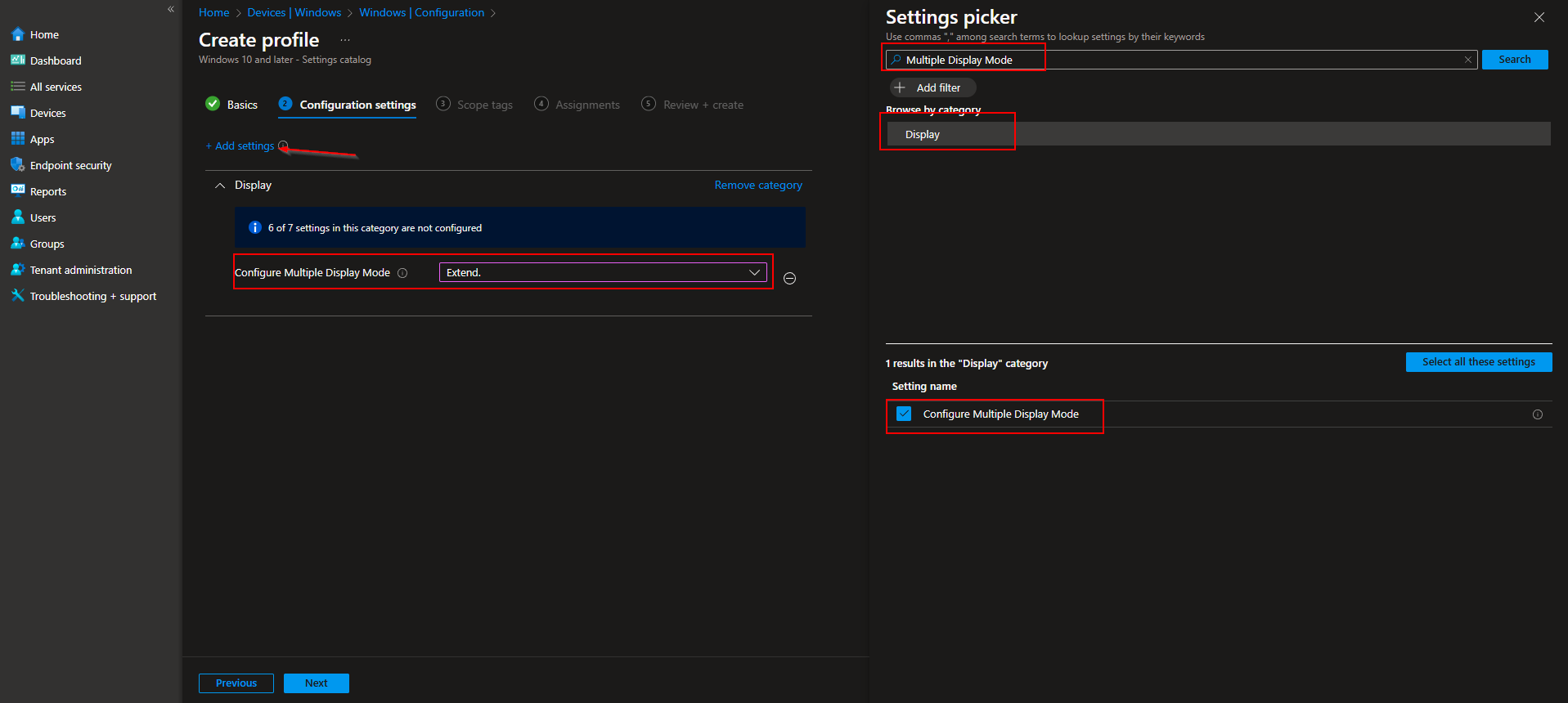Click the info icon next to Add settings

click(x=283, y=146)
